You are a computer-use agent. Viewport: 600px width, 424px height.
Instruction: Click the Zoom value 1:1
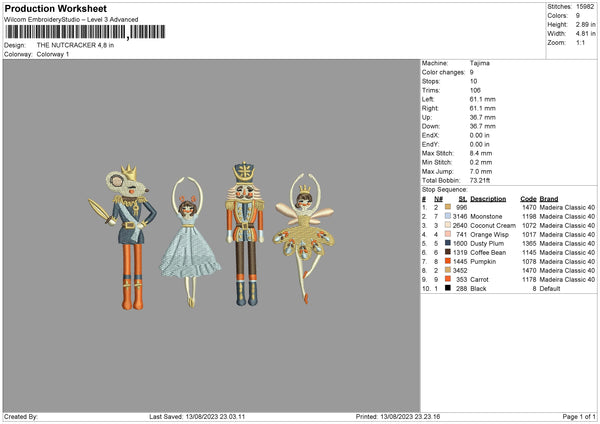[x=580, y=43]
